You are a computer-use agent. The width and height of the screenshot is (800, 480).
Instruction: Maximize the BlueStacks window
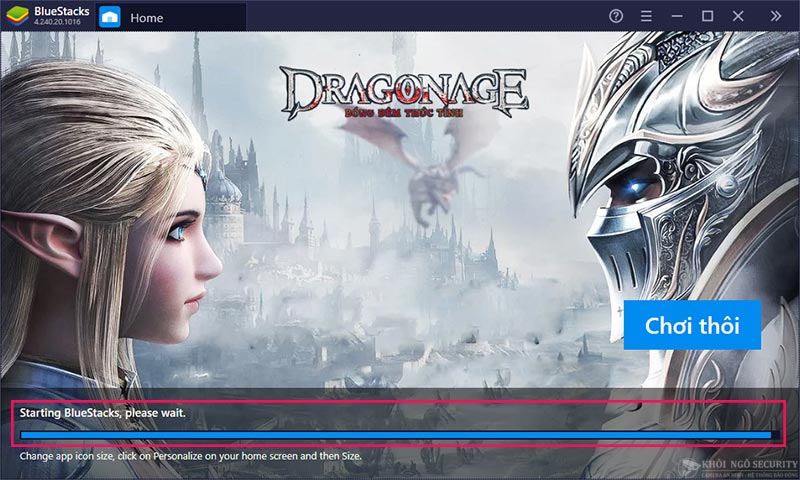point(707,16)
